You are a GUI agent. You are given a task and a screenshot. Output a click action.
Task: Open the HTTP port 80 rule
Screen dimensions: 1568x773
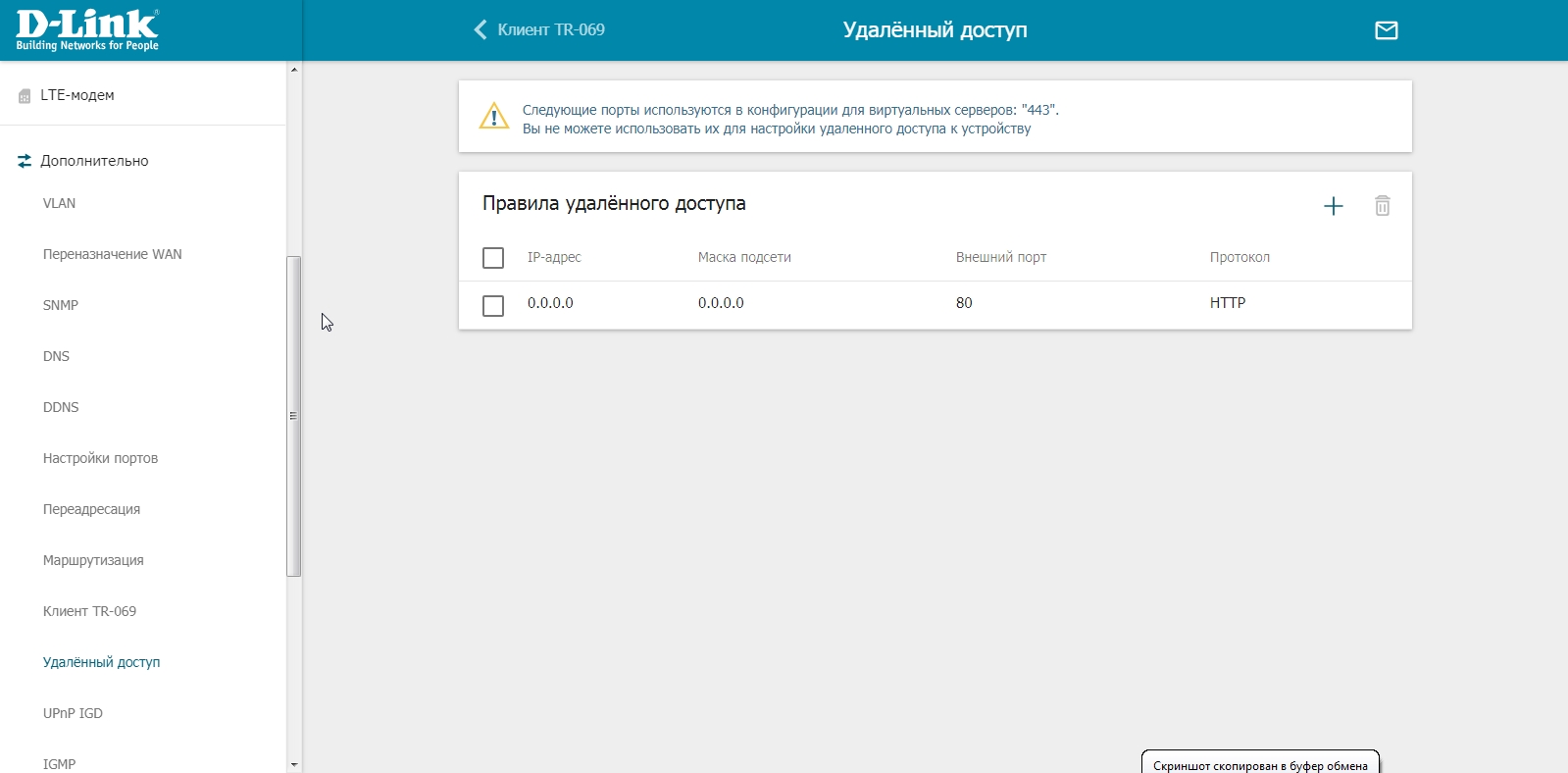click(964, 304)
